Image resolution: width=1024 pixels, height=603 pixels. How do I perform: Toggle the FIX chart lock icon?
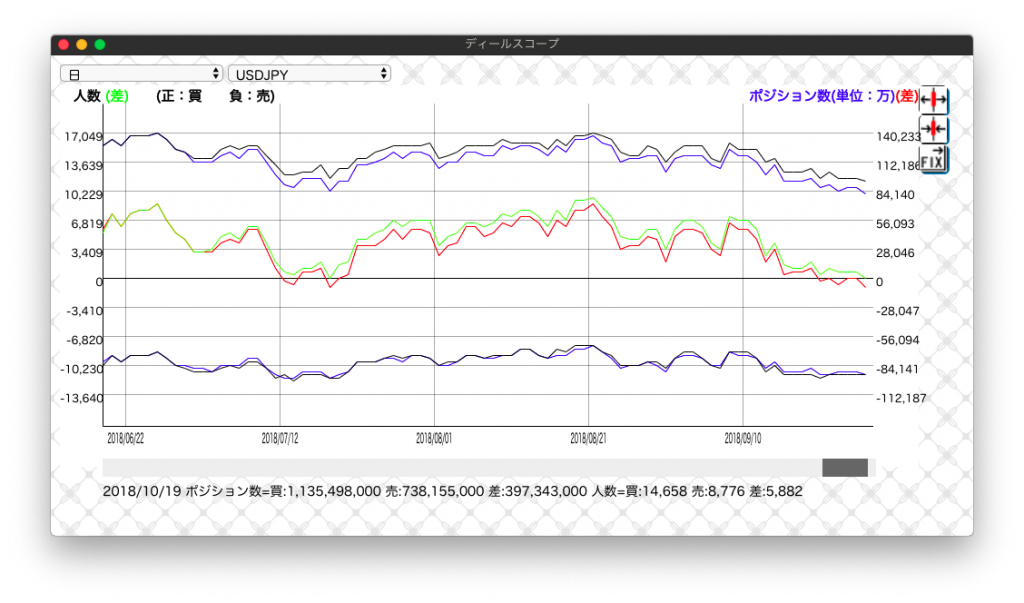tap(933, 159)
